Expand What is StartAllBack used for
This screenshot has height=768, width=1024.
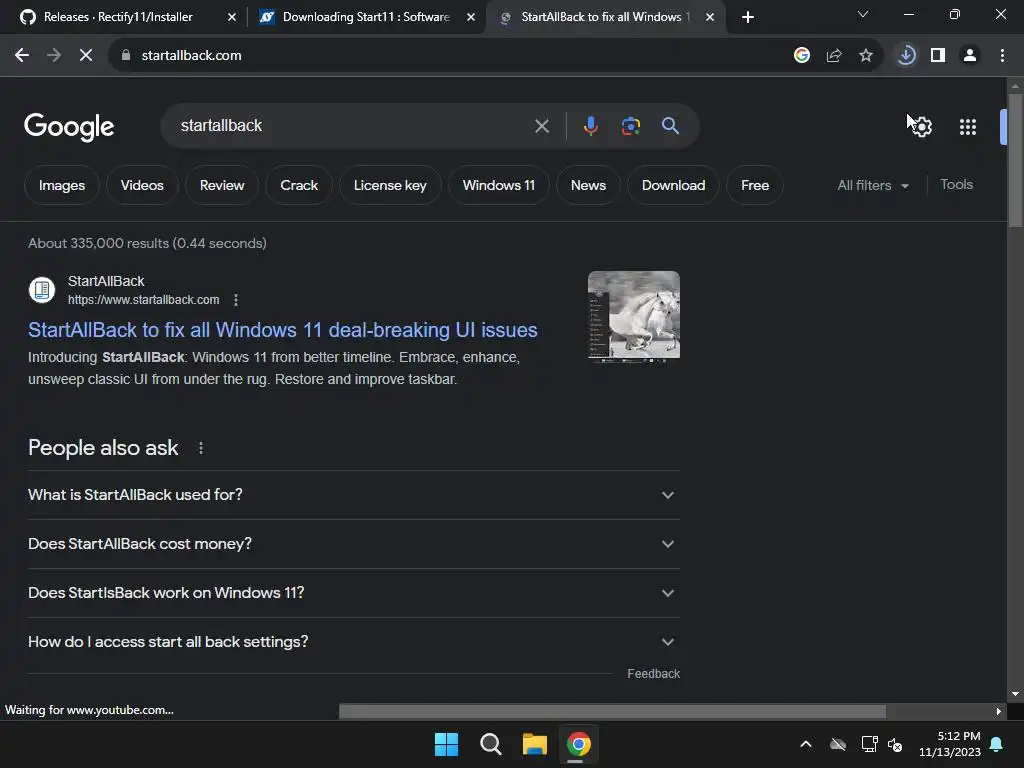[354, 495]
